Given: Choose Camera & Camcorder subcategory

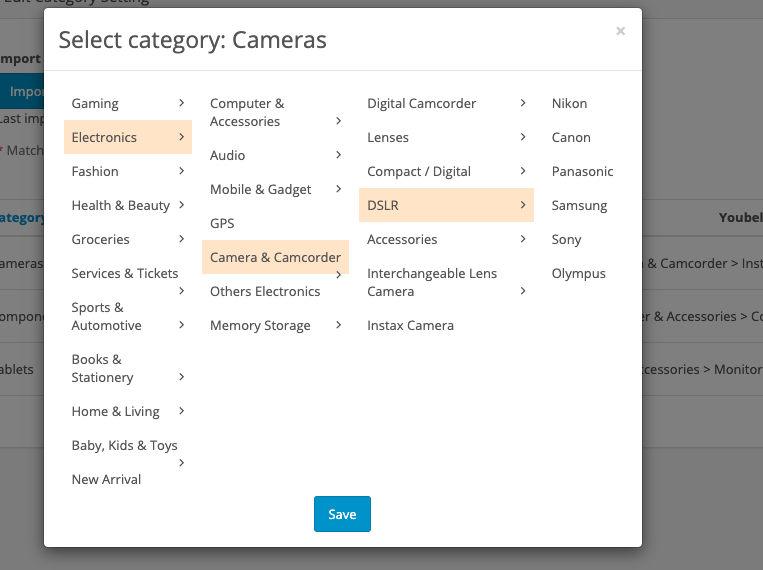Looking at the screenshot, I should 275,257.
